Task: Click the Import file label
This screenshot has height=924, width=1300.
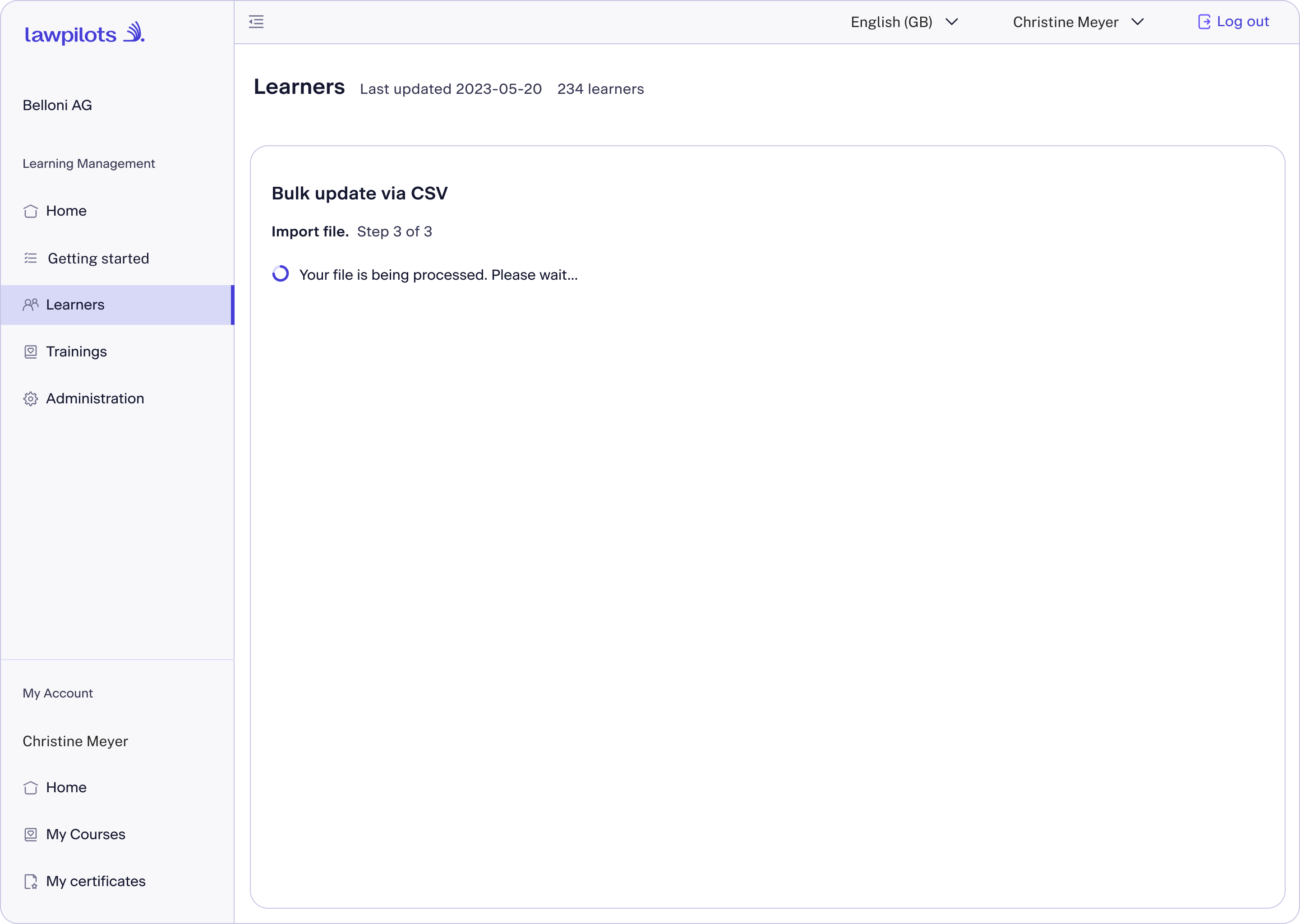Action: tap(310, 231)
